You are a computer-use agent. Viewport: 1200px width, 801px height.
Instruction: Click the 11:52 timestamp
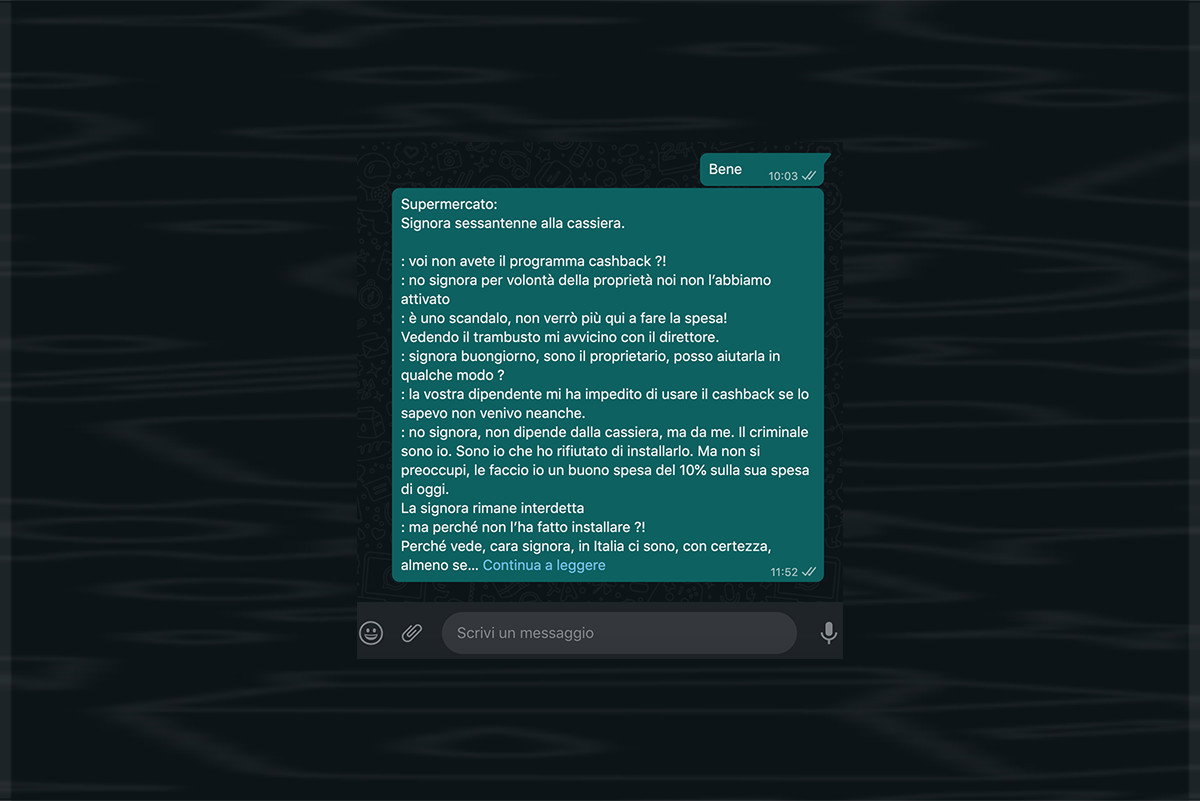click(x=784, y=572)
